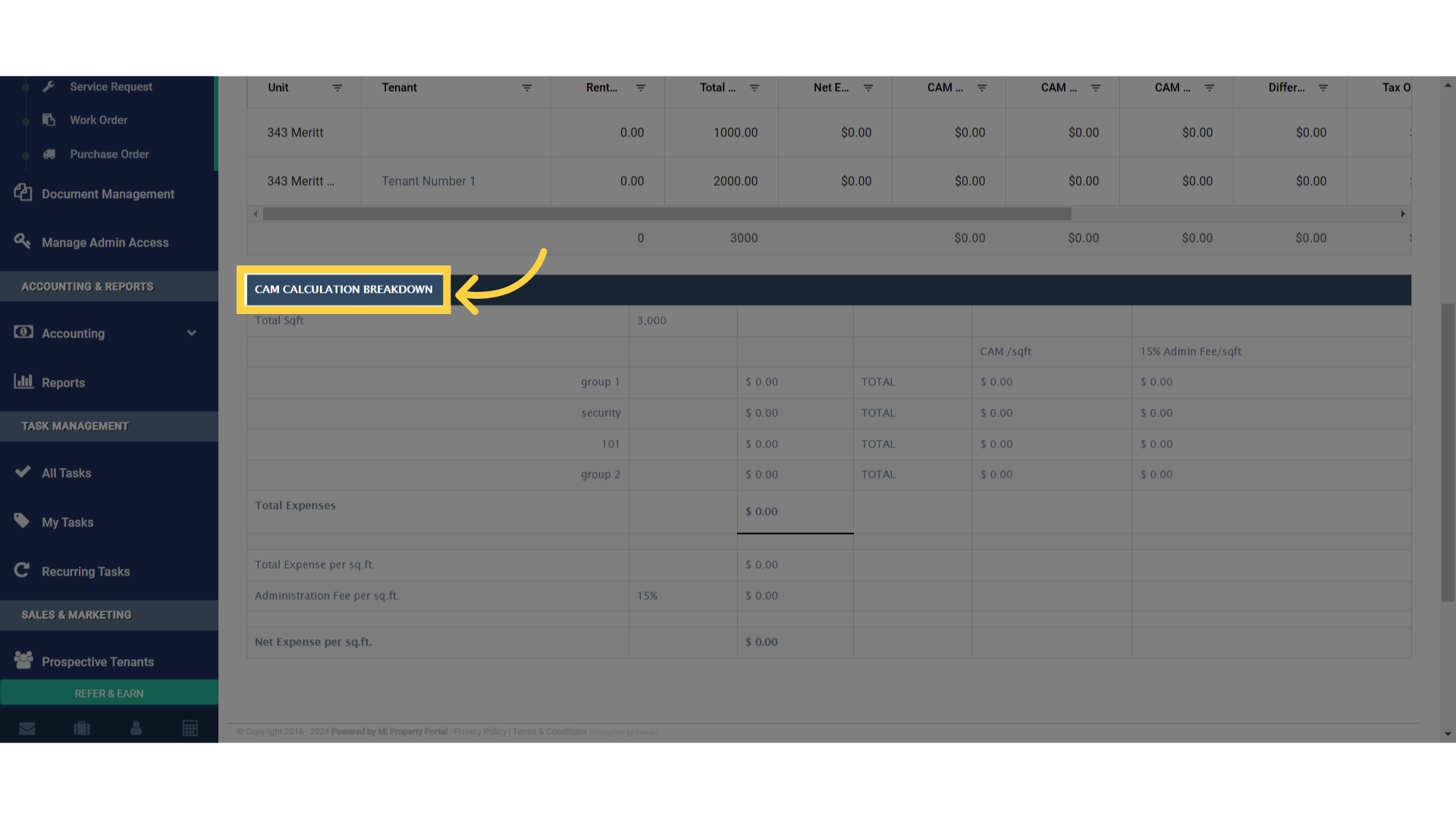Open the calculator icon in sidebar footer

click(190, 729)
